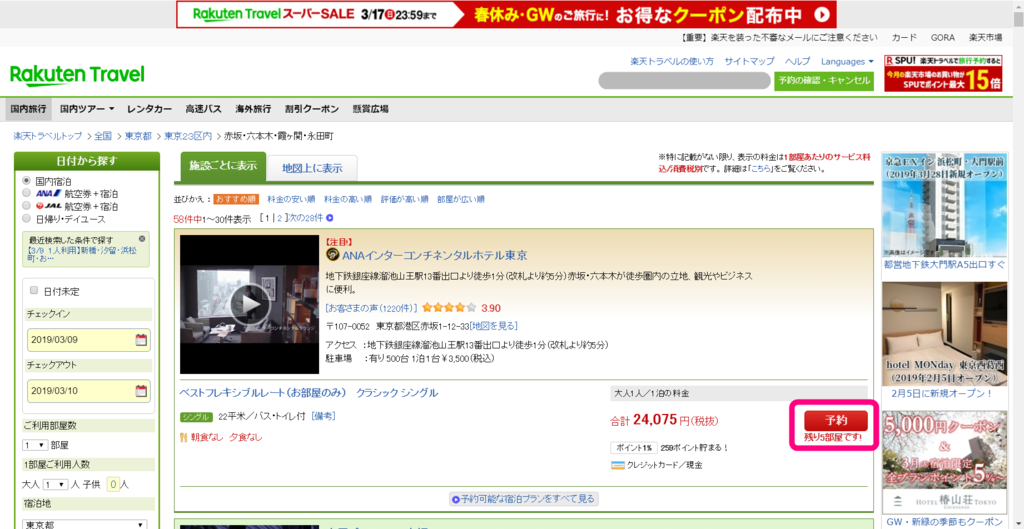Image resolution: width=1024 pixels, height=529 pixels.
Task: Open the ベストフレキシブルレート plan link
Action: 309,393
